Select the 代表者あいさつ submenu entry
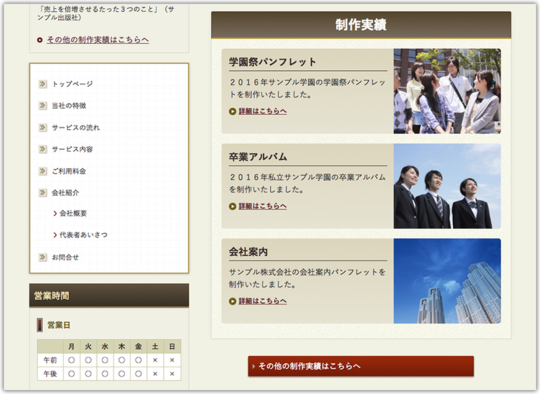The image size is (540, 394). click(x=83, y=235)
